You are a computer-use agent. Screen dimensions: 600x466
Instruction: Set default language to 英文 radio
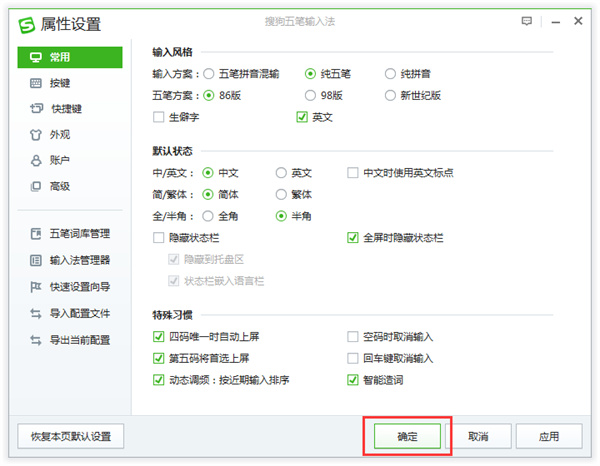click(281, 173)
